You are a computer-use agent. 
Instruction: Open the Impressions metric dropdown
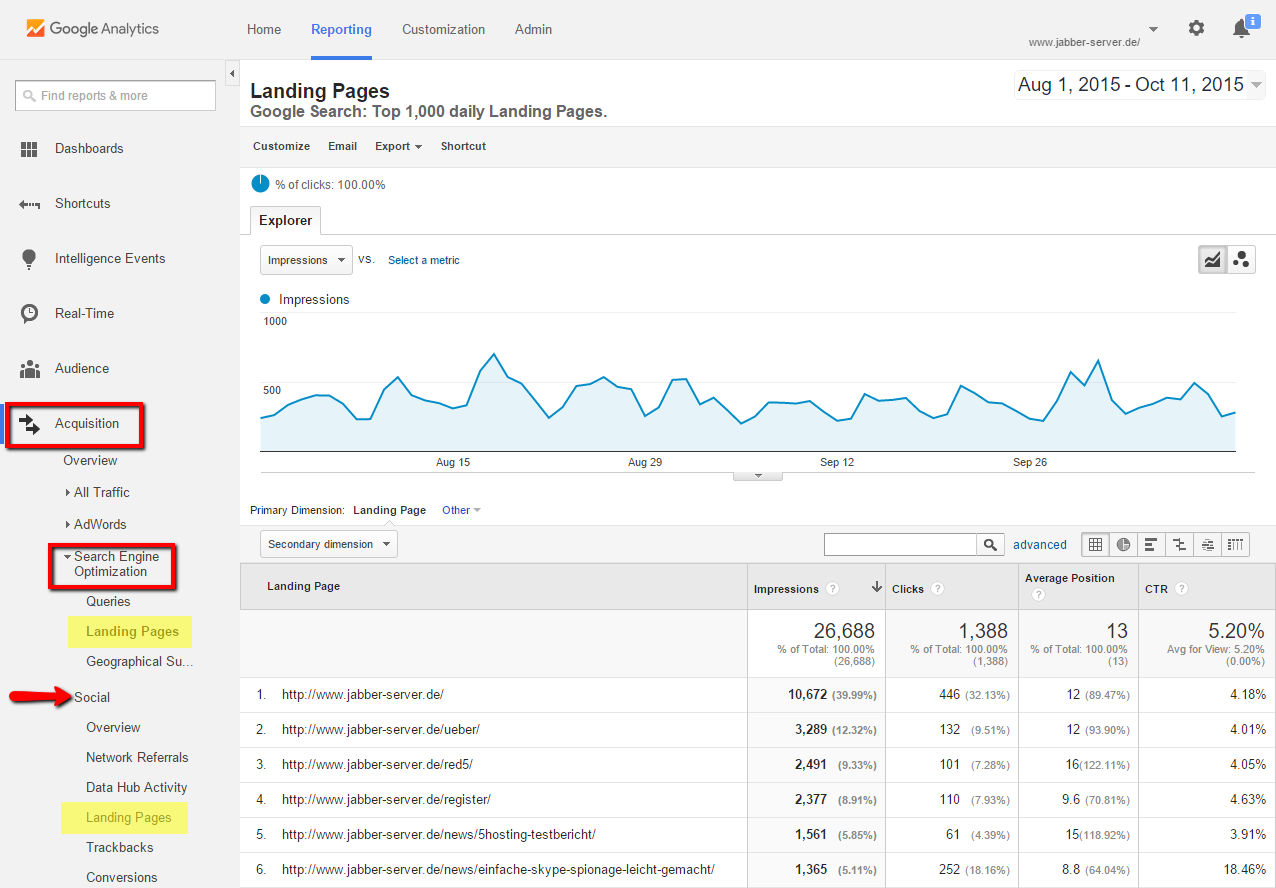click(x=306, y=260)
